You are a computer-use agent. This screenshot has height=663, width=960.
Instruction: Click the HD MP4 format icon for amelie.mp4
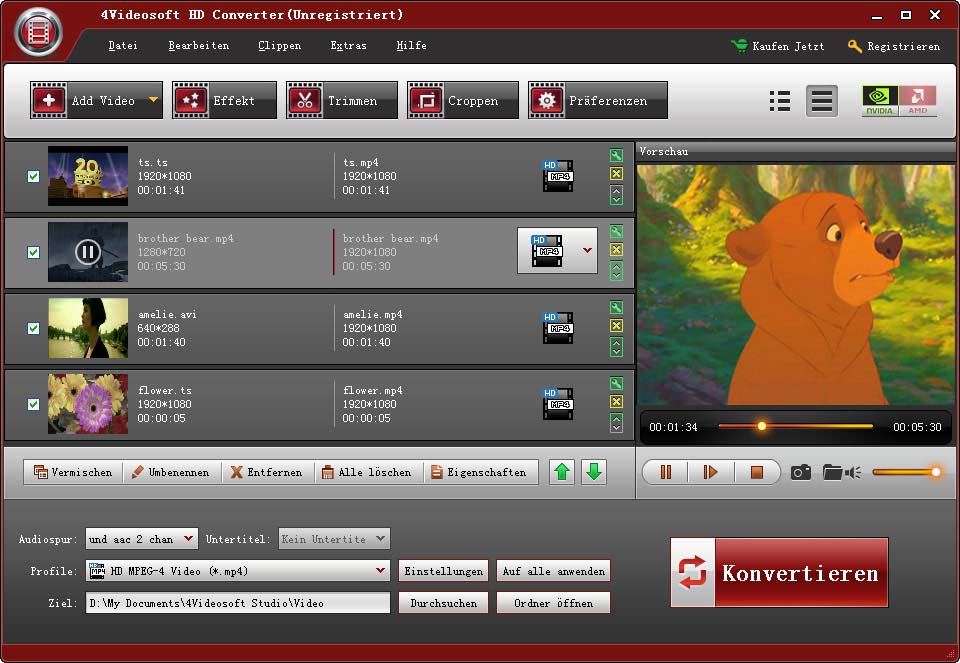pos(558,328)
